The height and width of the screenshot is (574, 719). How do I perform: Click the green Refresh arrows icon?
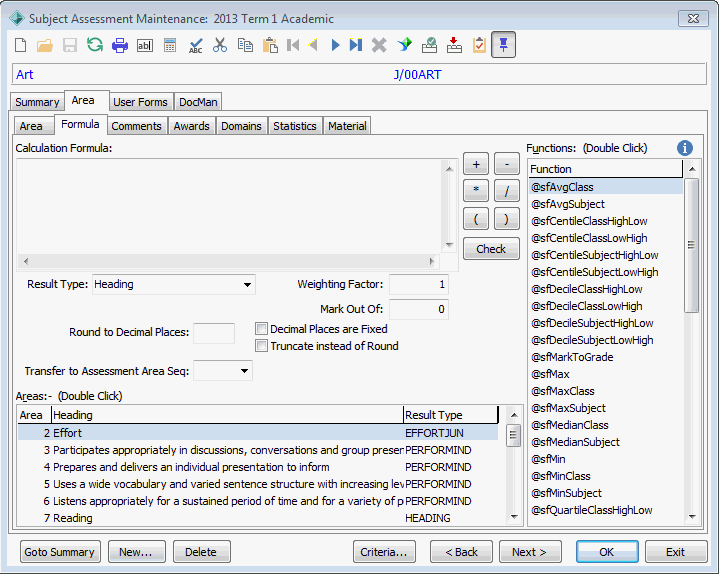click(x=95, y=45)
